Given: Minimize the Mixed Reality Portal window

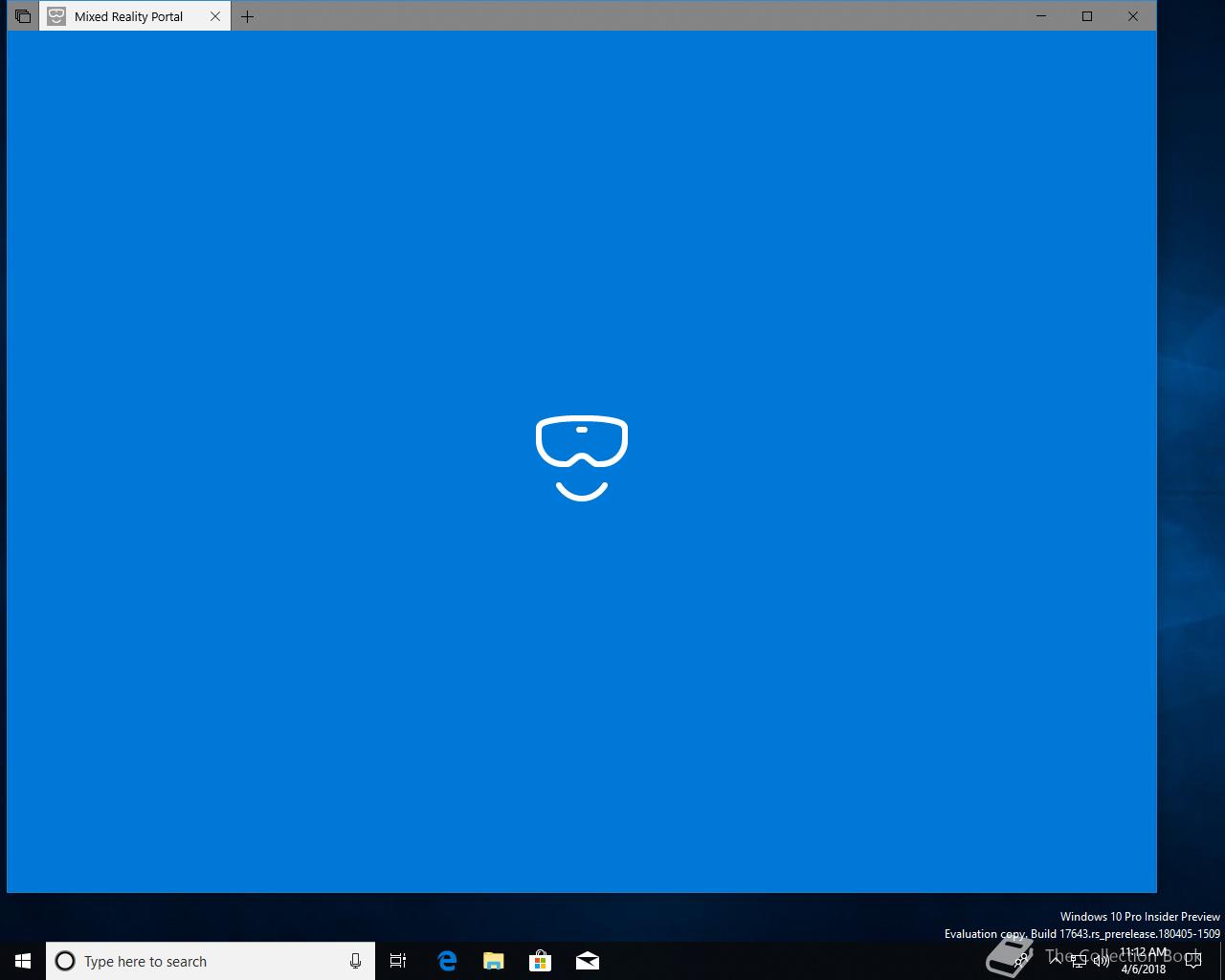Looking at the screenshot, I should coord(1041,16).
